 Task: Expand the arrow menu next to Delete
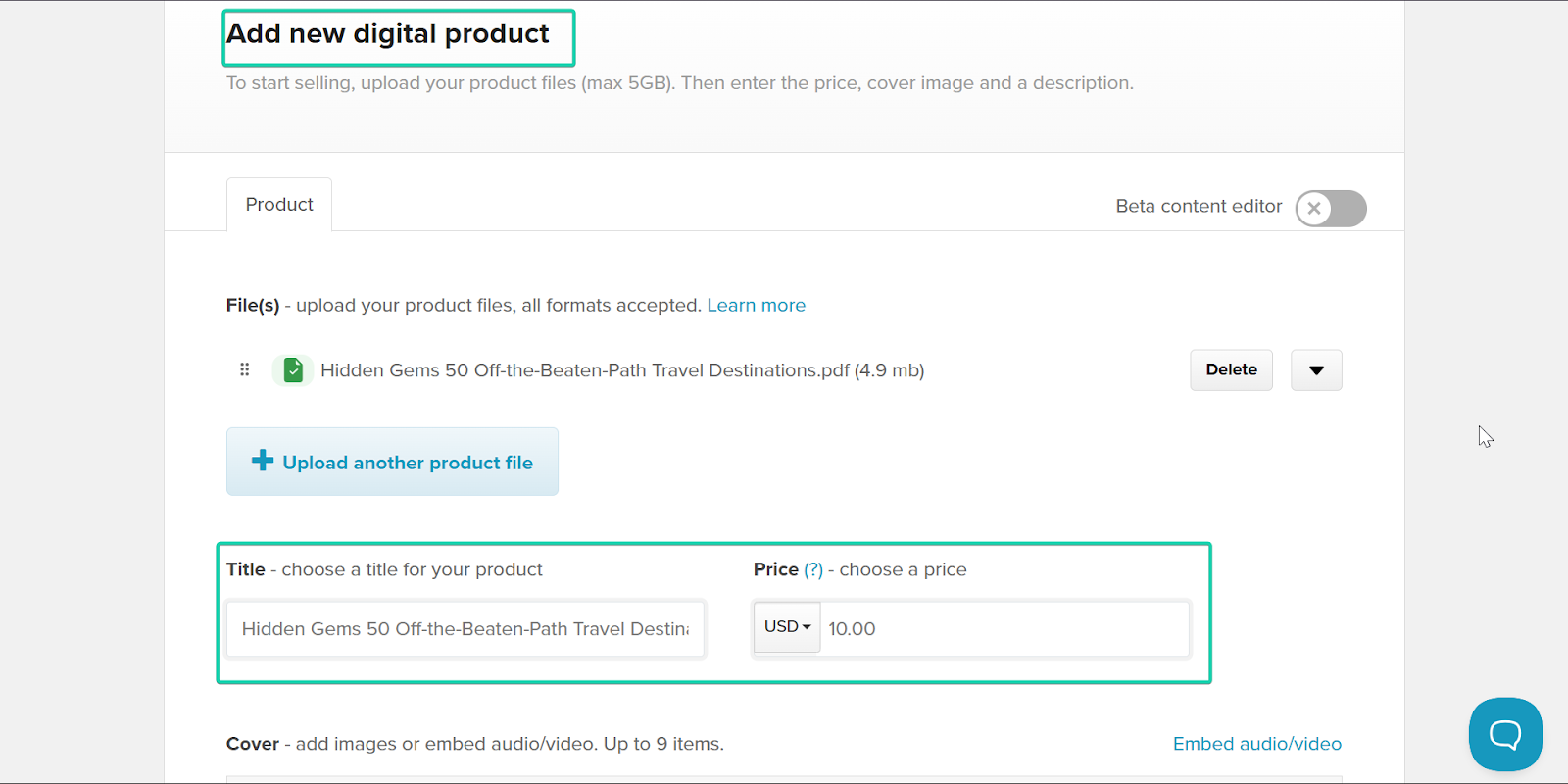pos(1316,370)
